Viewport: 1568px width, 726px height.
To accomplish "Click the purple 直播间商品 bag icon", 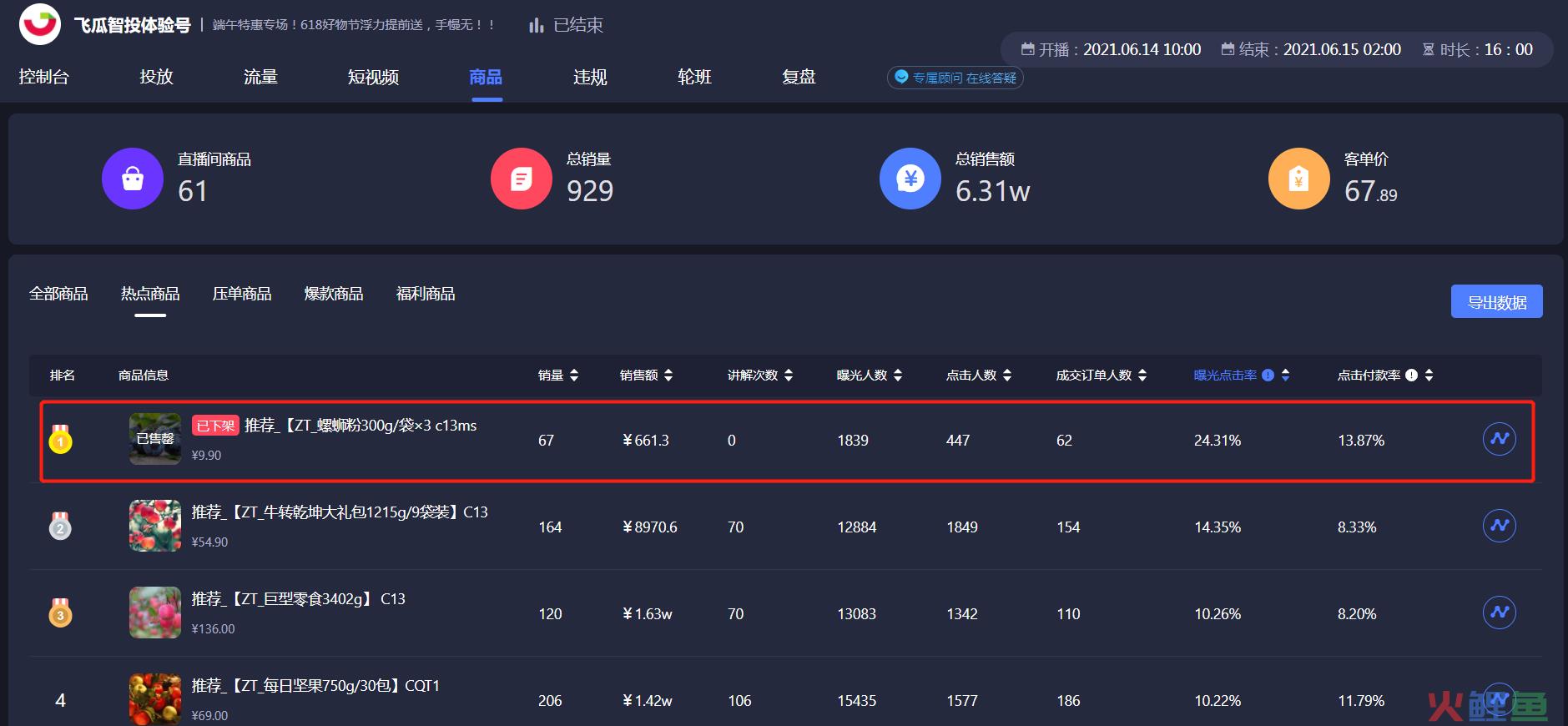I will click(133, 179).
